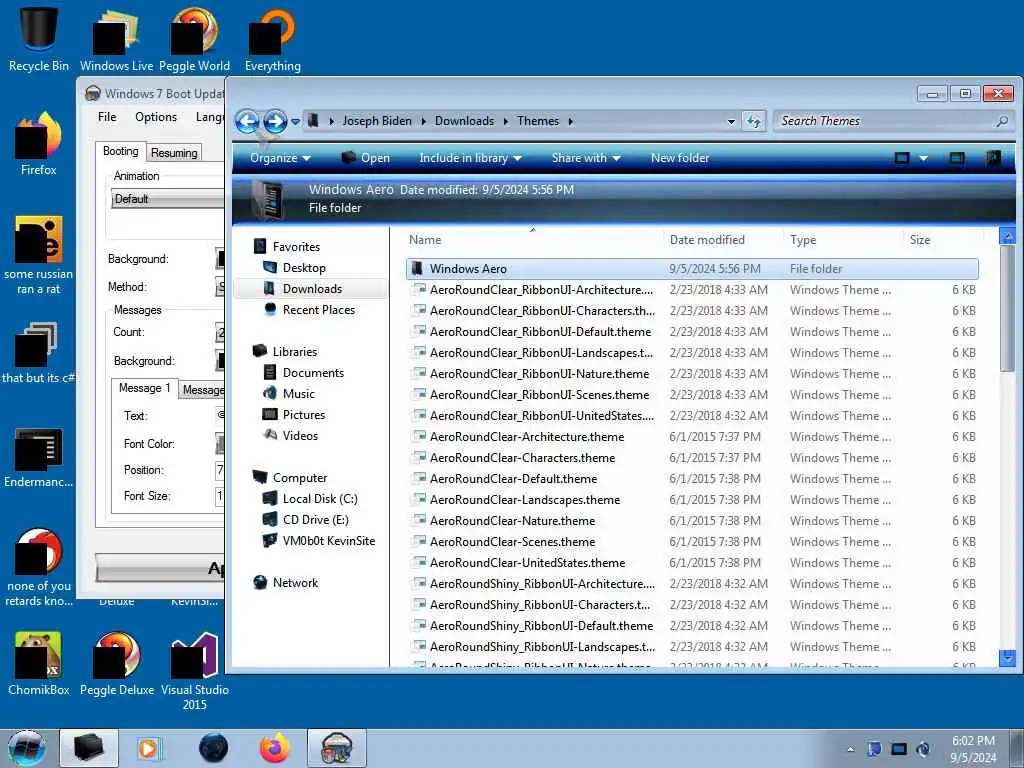The width and height of the screenshot is (1024, 768).
Task: Open File menu in Boot Updater window
Action: (x=107, y=117)
